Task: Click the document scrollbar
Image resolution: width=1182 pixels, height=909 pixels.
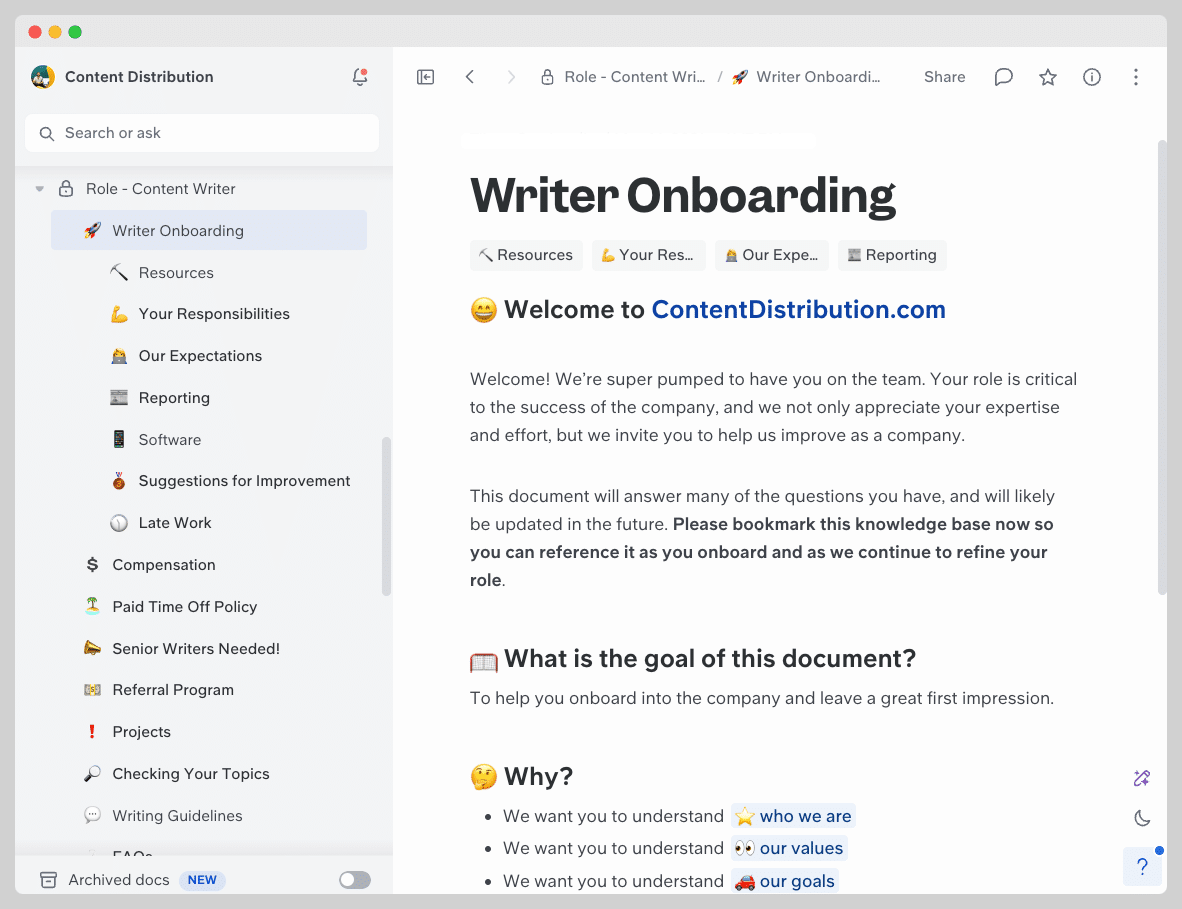Action: tap(1162, 367)
